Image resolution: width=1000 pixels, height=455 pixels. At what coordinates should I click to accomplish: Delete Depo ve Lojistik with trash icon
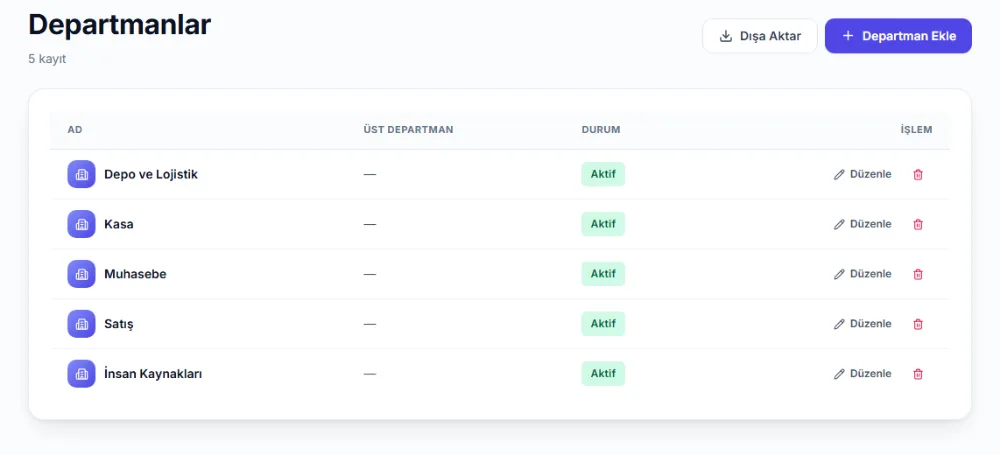tap(918, 174)
